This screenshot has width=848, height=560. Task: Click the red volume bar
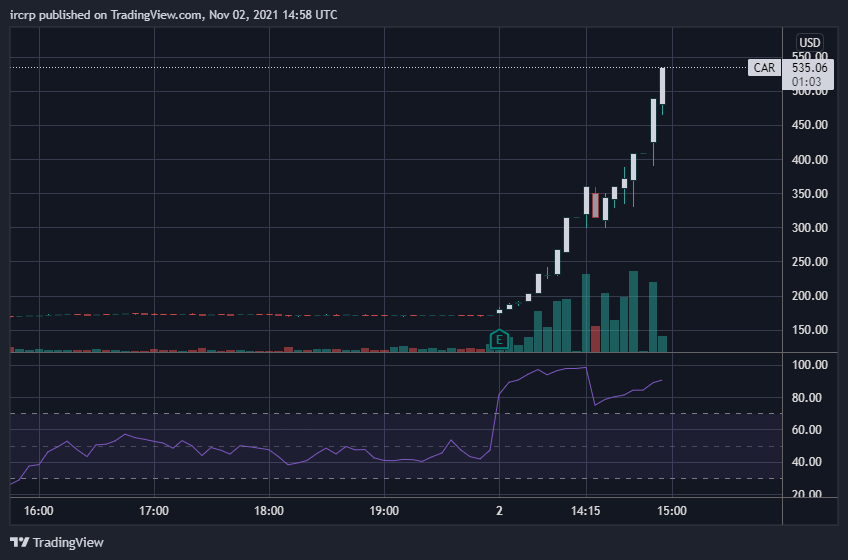pos(595,339)
